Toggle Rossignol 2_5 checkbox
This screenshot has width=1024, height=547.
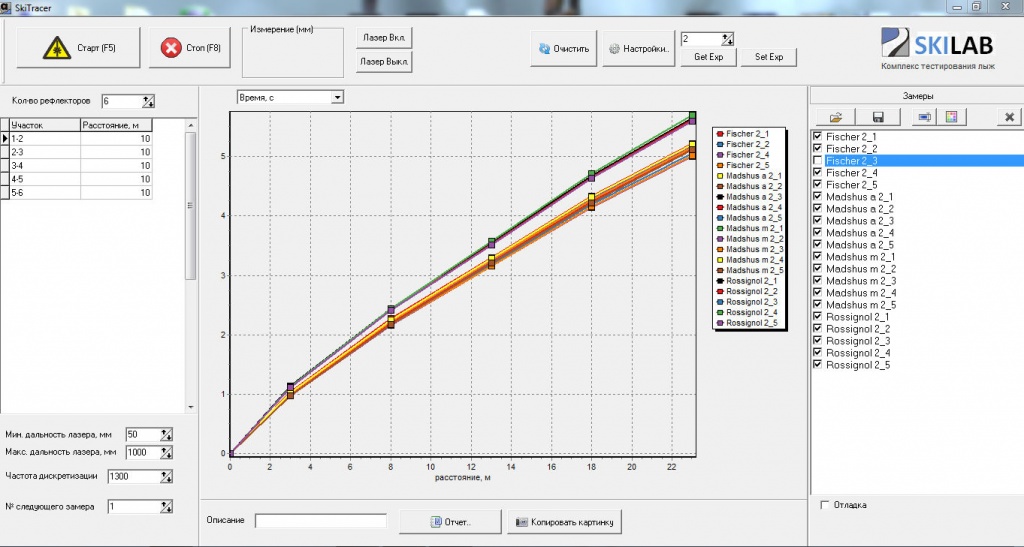(817, 365)
